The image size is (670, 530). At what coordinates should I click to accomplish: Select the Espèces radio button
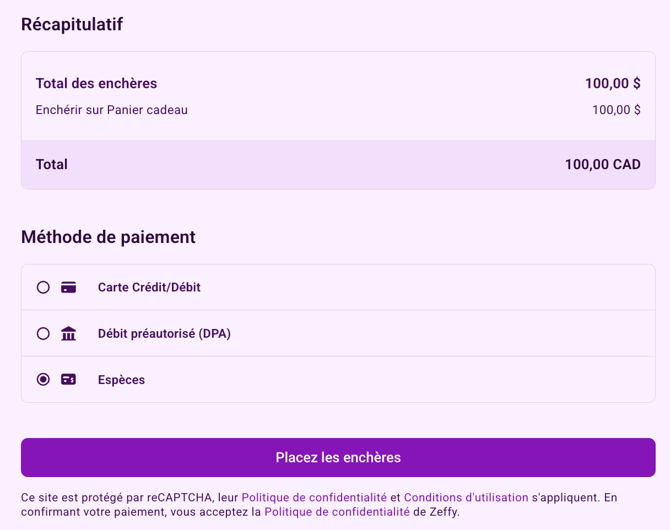coord(43,380)
